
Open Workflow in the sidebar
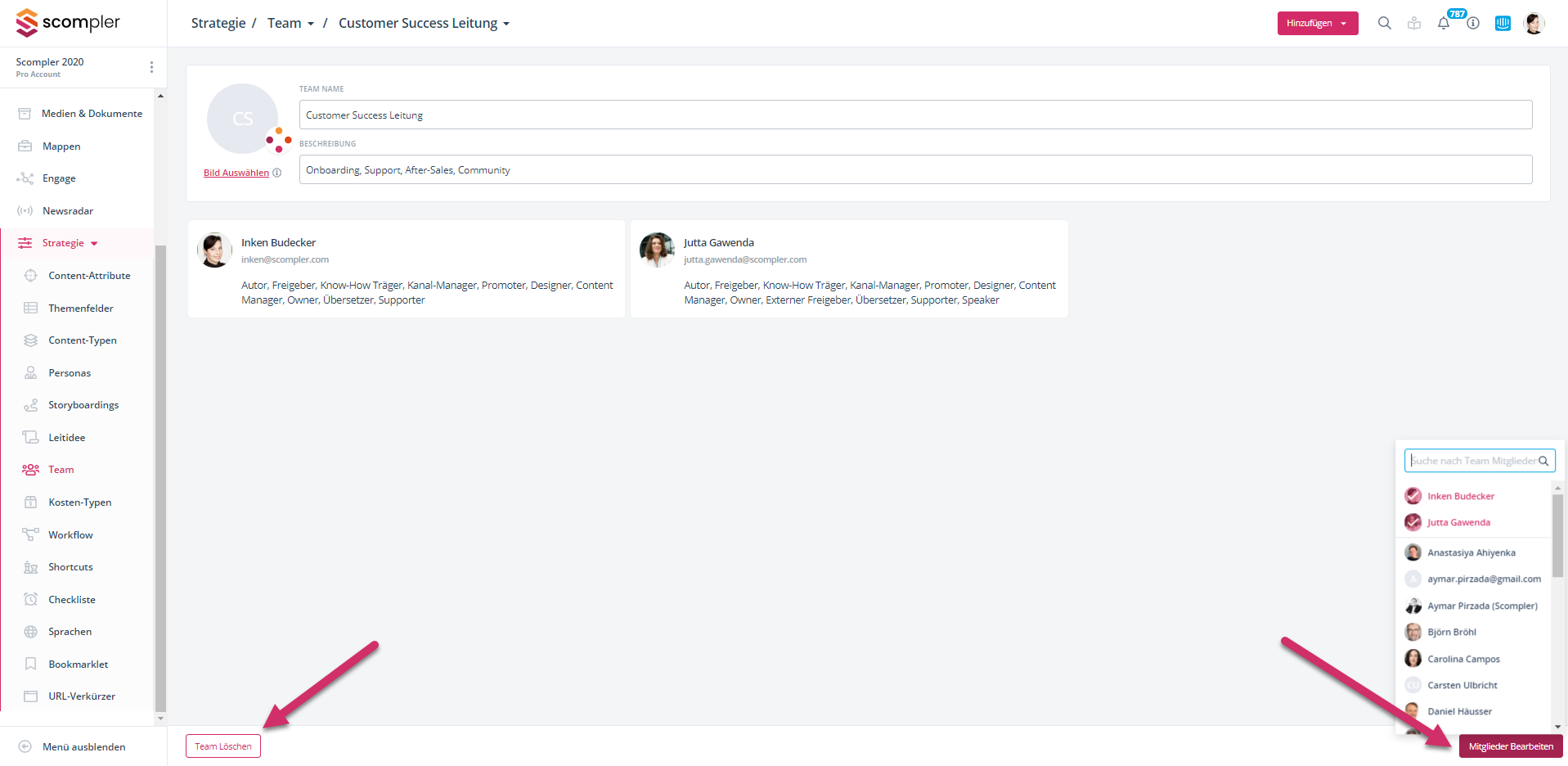70,534
